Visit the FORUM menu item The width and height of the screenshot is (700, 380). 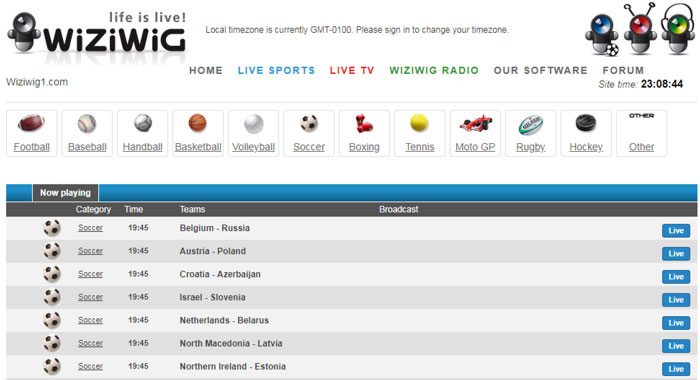point(623,71)
